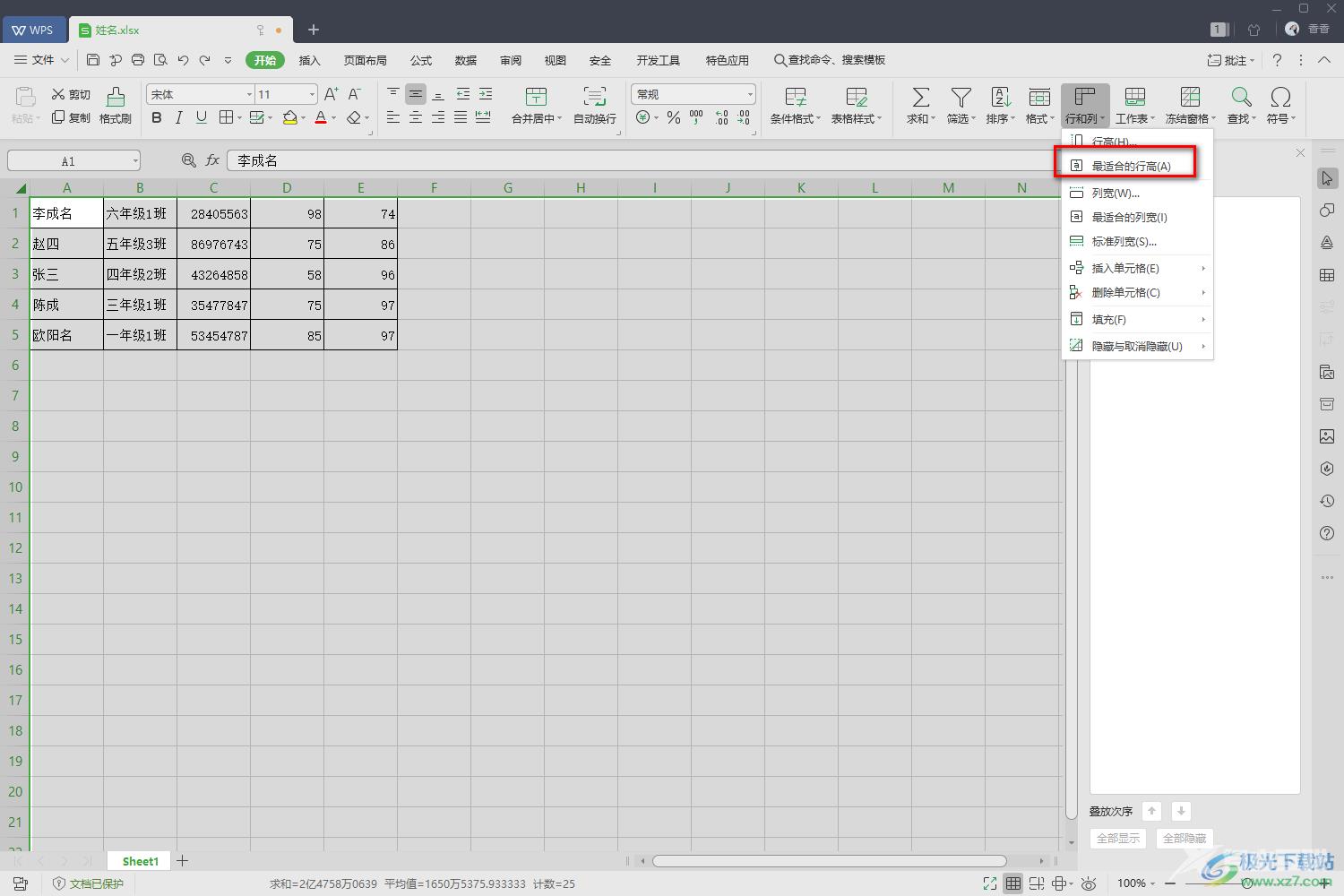
Task: Click the search commands (查找命令) box
Action: coord(830,60)
